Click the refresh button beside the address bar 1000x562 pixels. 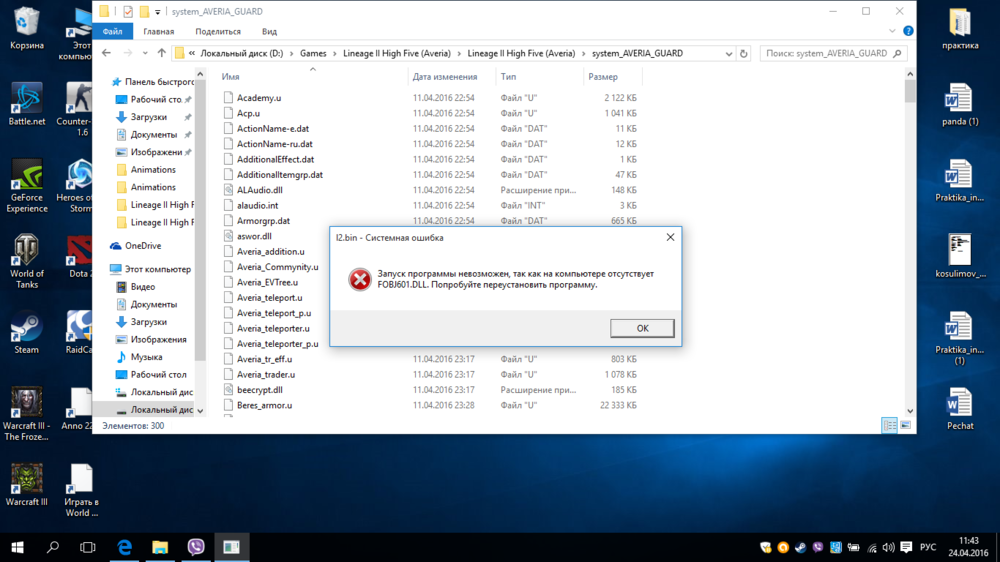pos(744,54)
